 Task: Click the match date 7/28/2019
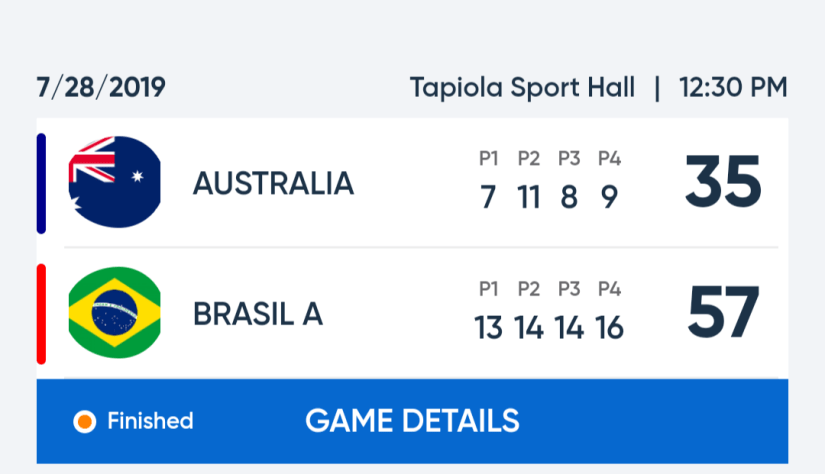(x=101, y=88)
